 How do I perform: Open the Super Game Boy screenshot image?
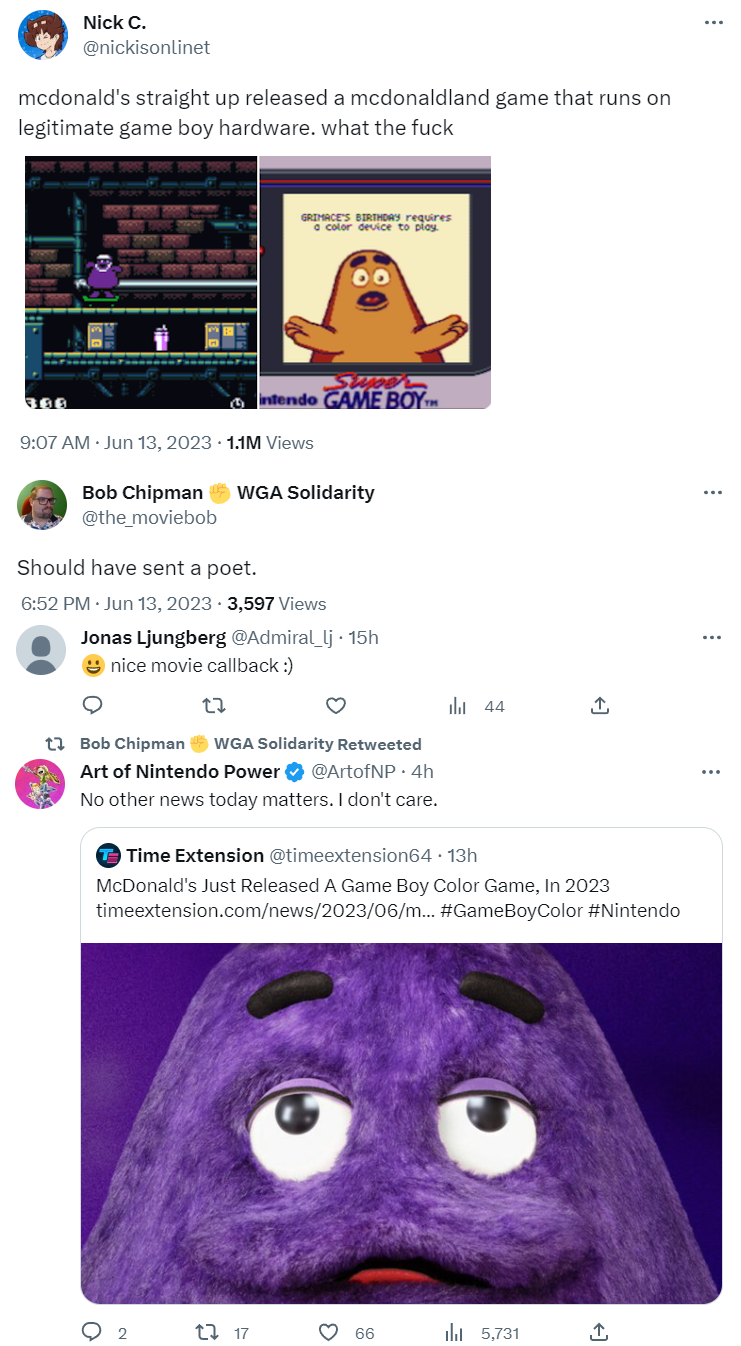(375, 282)
